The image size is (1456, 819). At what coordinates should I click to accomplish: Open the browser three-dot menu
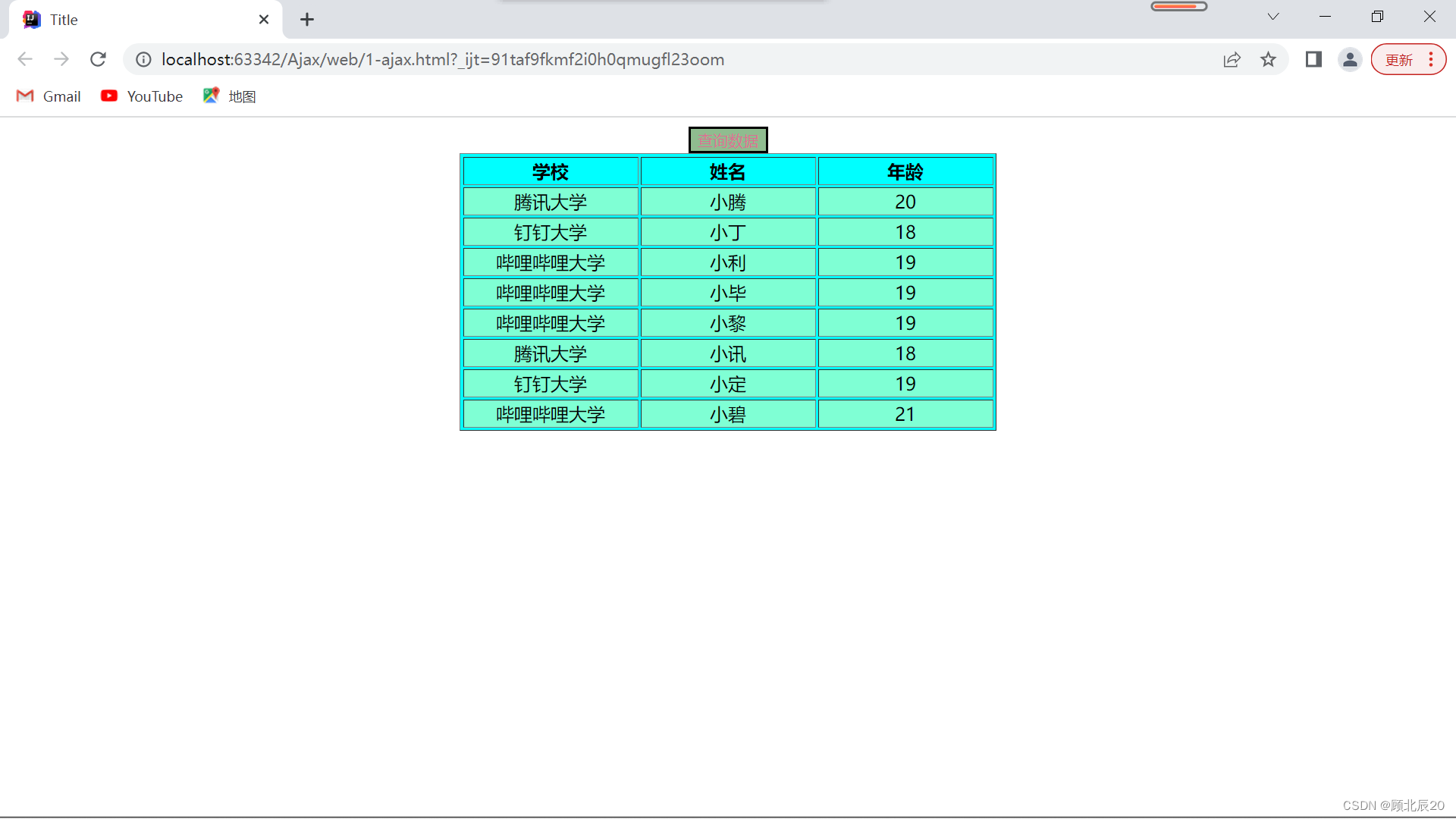[x=1431, y=59]
